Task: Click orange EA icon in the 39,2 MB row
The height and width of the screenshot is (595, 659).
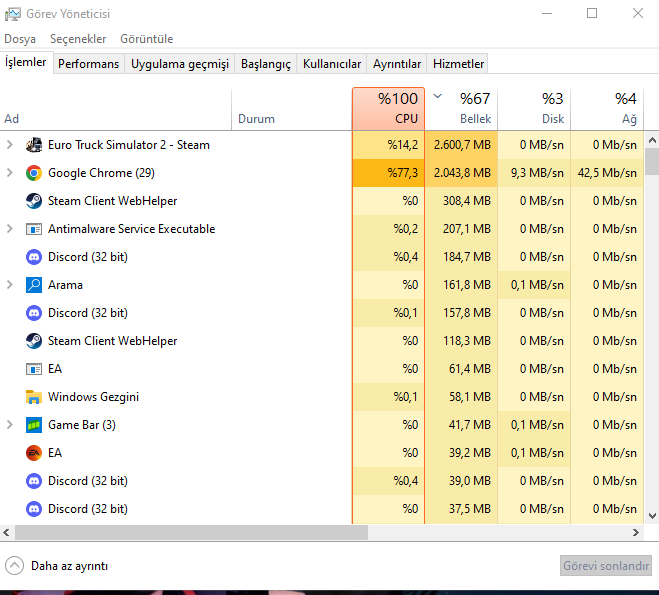Action: (34, 453)
